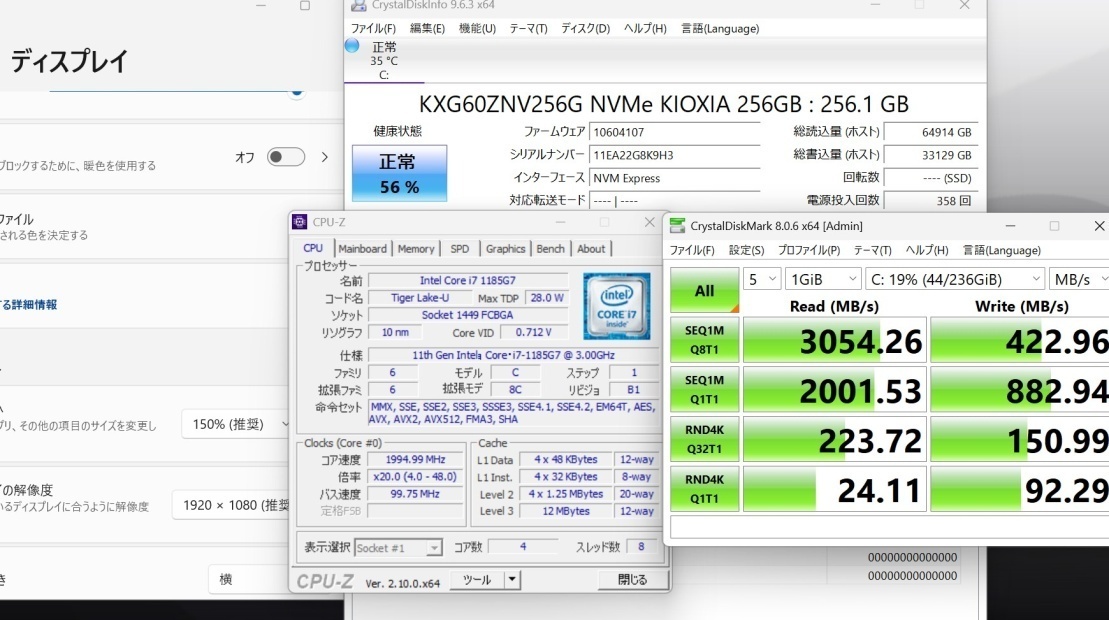Click the Max TDP value 28.0 W

click(x=547, y=298)
